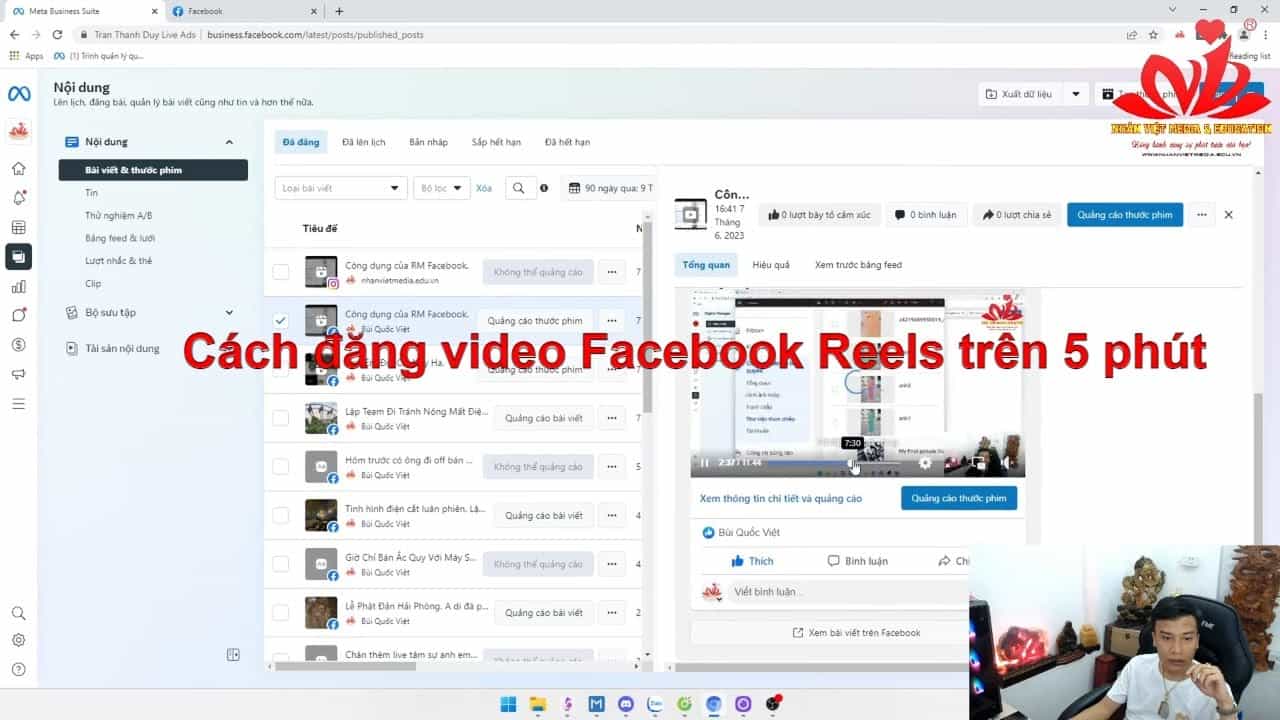1280x720 pixels.
Task: Open Loại bài viết dropdown
Action: [x=341, y=188]
